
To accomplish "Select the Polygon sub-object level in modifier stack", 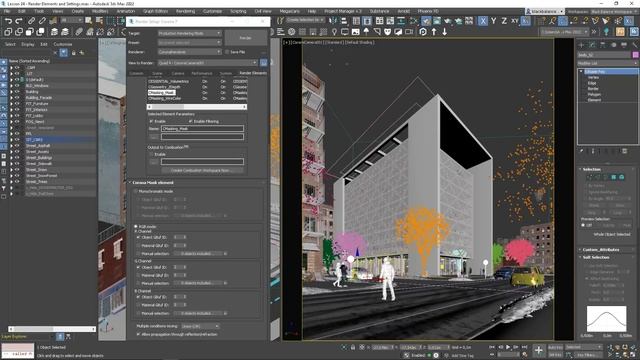I will coord(594,94).
